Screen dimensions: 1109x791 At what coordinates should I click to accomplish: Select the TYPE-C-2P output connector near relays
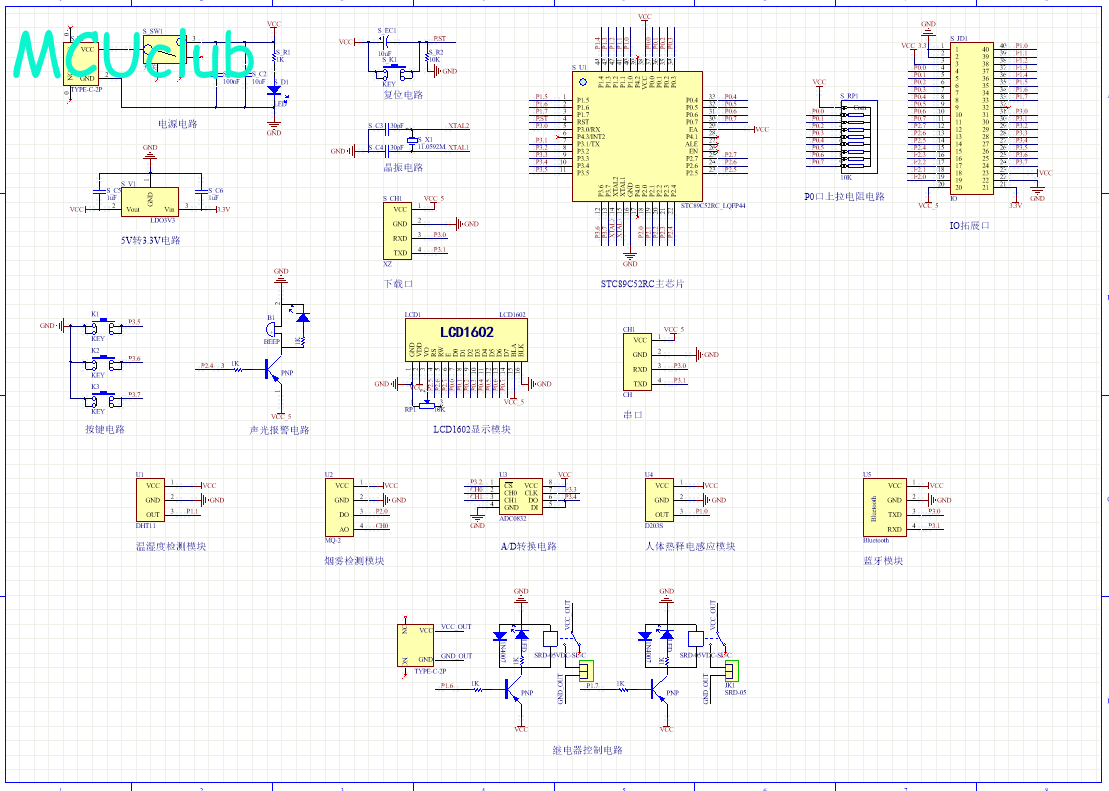417,645
